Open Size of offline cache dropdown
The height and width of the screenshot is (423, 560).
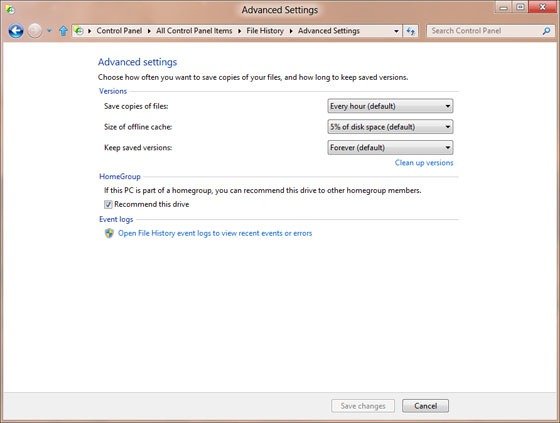pyautogui.click(x=390, y=127)
